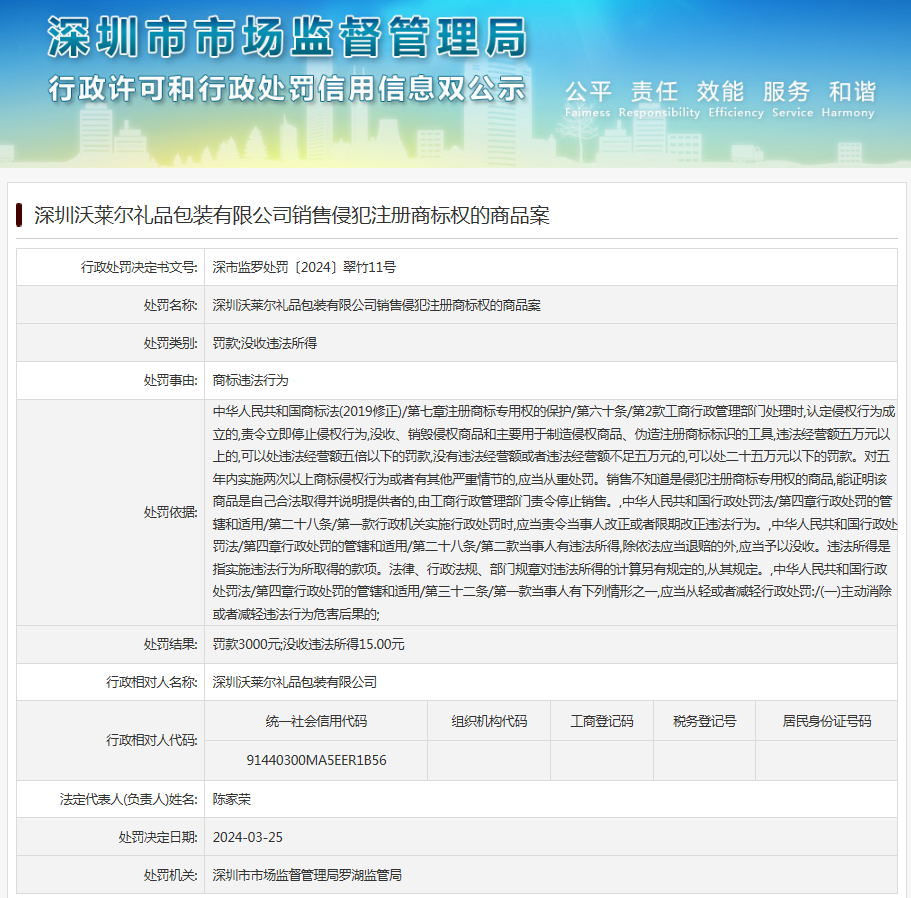The width and height of the screenshot is (911, 898).
Task: Click the 处罚依据 legal basis paragraph
Action: pyautogui.click(x=554, y=512)
